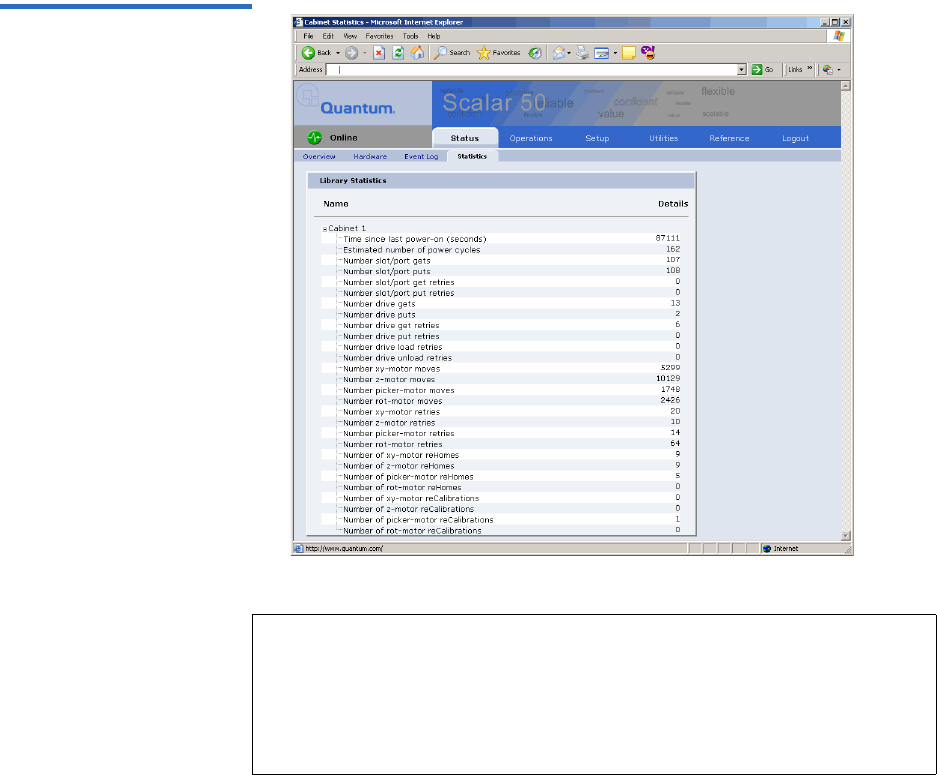Click the Go button beside address bar
Viewport: 937px width, 775px height.
coord(763,69)
